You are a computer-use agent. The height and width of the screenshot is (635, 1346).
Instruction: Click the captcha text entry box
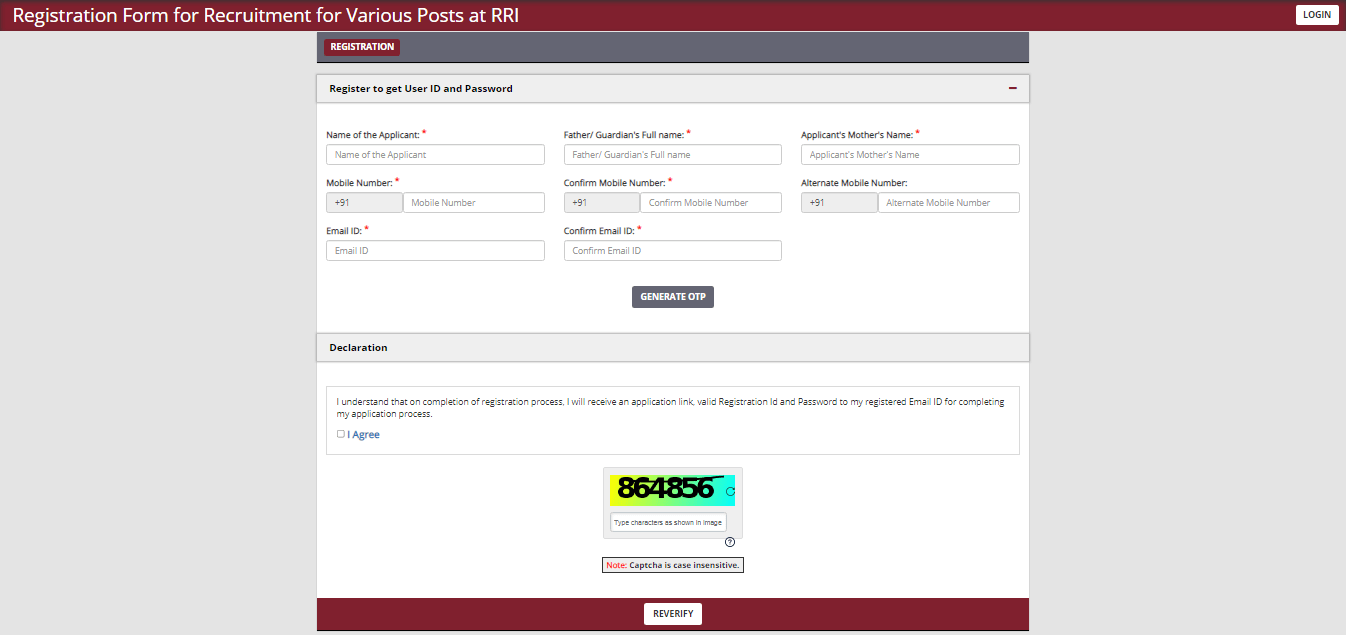tap(668, 523)
